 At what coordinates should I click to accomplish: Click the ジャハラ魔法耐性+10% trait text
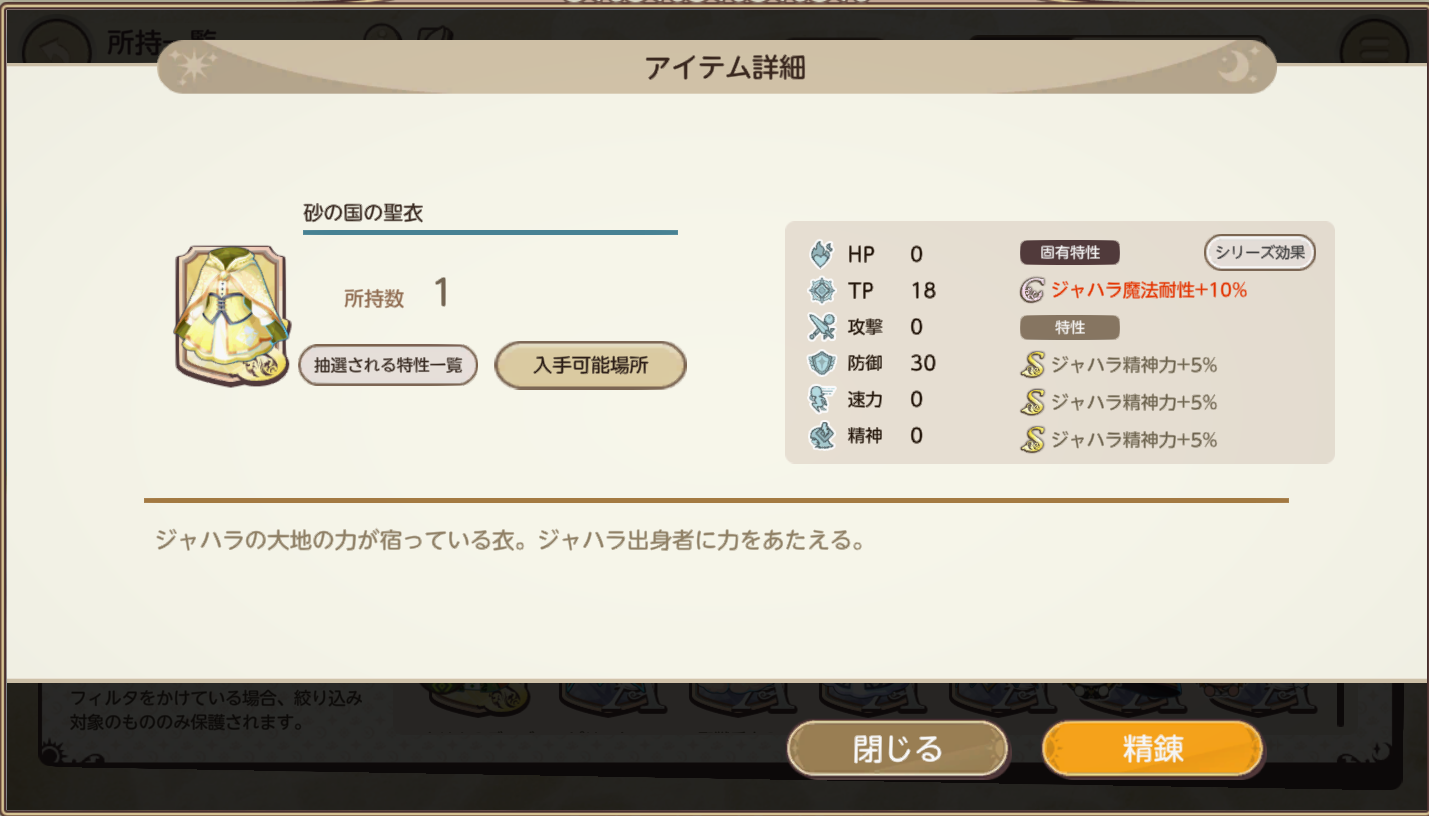point(1148,290)
